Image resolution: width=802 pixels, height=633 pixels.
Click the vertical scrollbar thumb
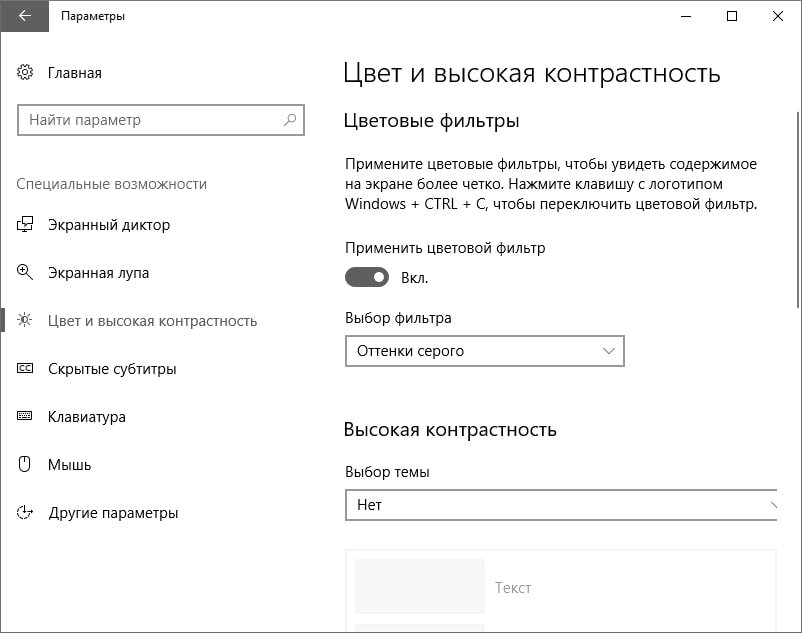click(798, 210)
